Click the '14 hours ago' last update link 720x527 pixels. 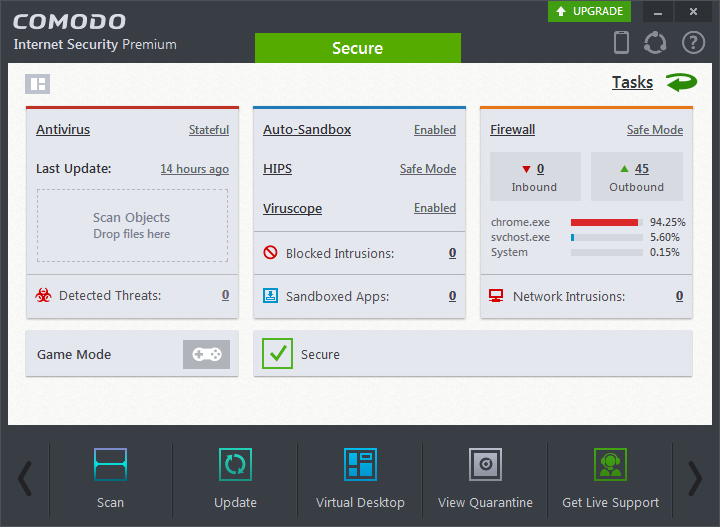(195, 169)
